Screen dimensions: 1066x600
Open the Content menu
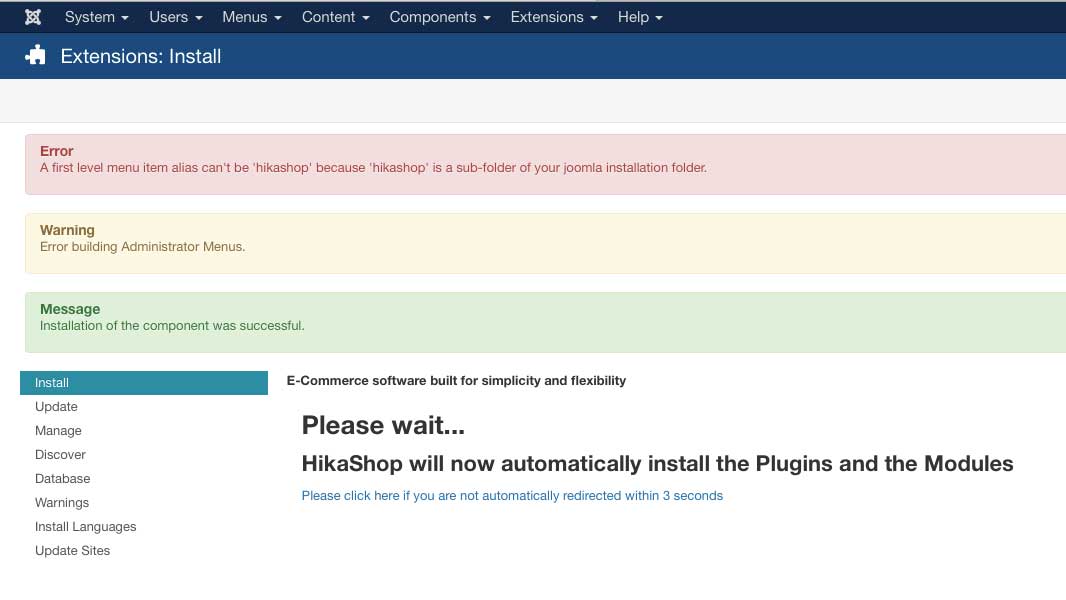coord(335,17)
